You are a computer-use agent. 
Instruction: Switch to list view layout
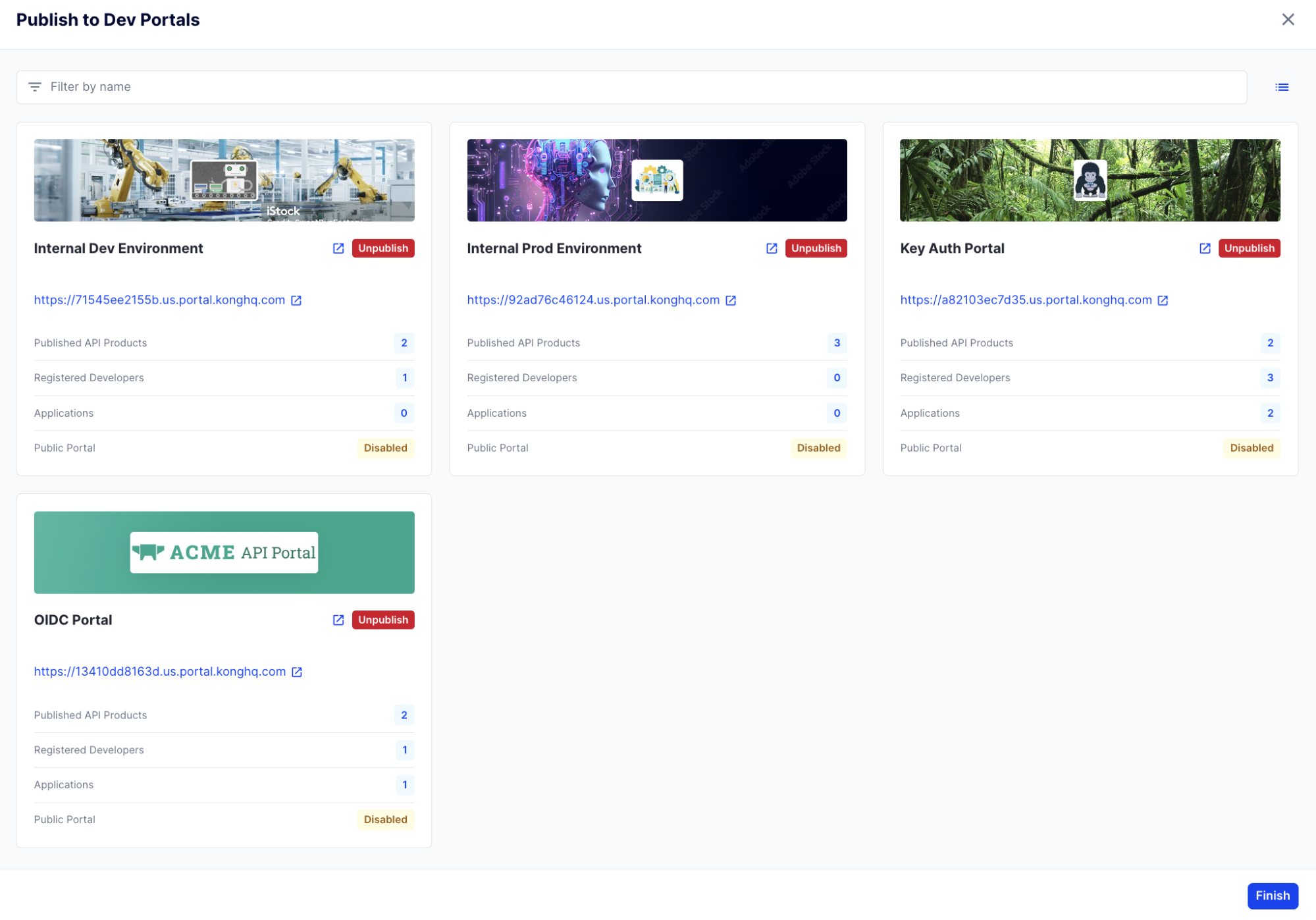(x=1282, y=87)
